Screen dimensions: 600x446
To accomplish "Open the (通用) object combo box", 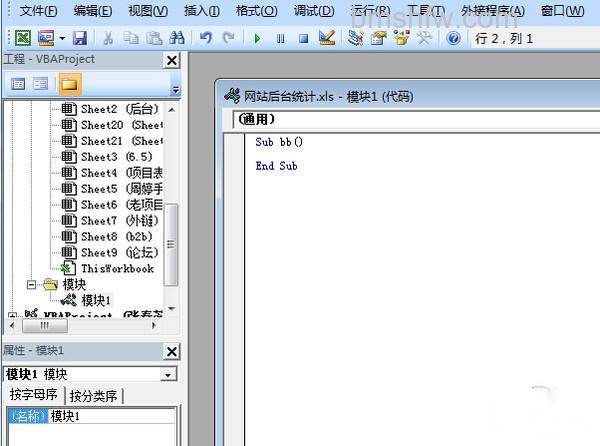I will tap(416, 119).
